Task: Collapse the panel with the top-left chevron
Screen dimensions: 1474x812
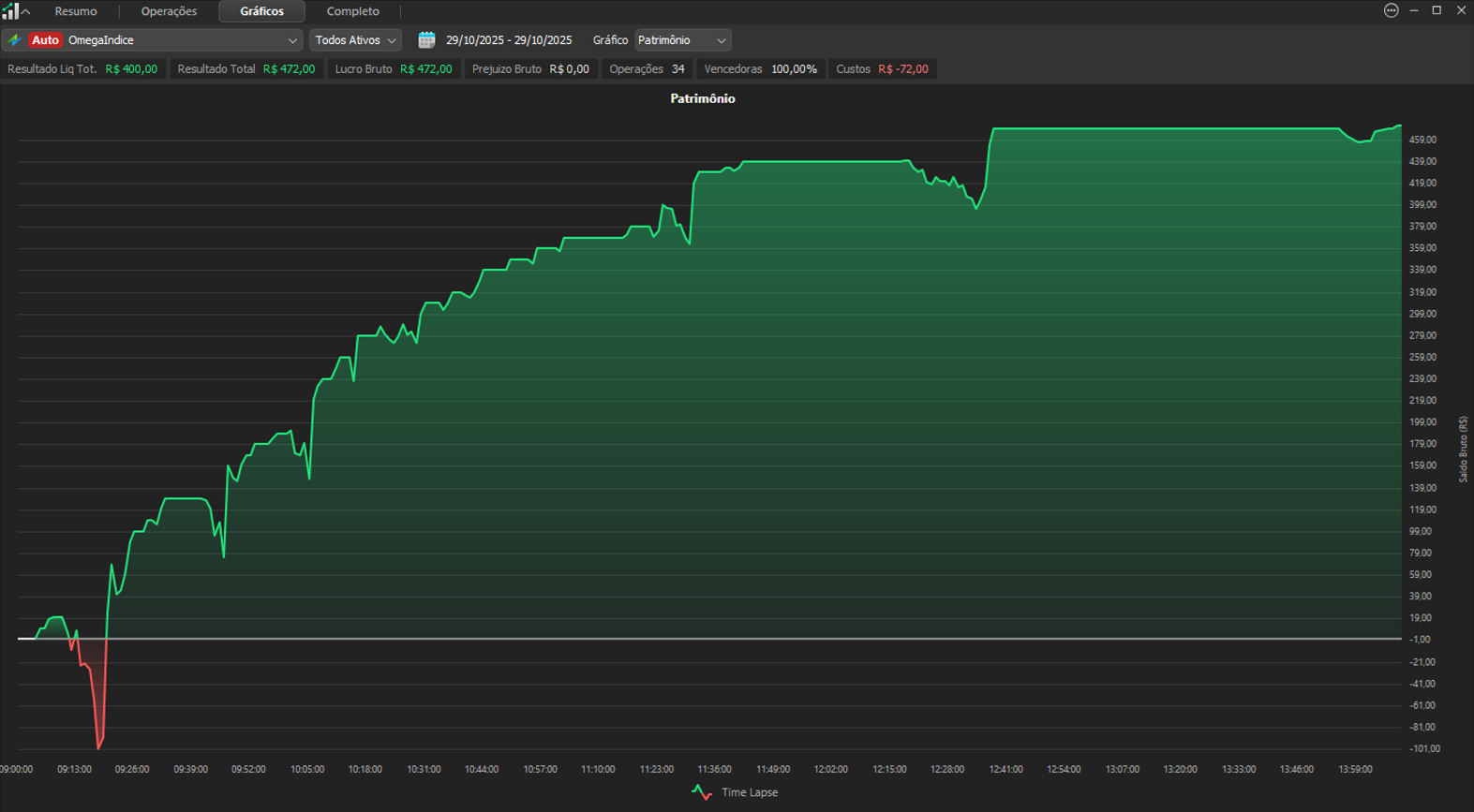Action: click(x=26, y=11)
